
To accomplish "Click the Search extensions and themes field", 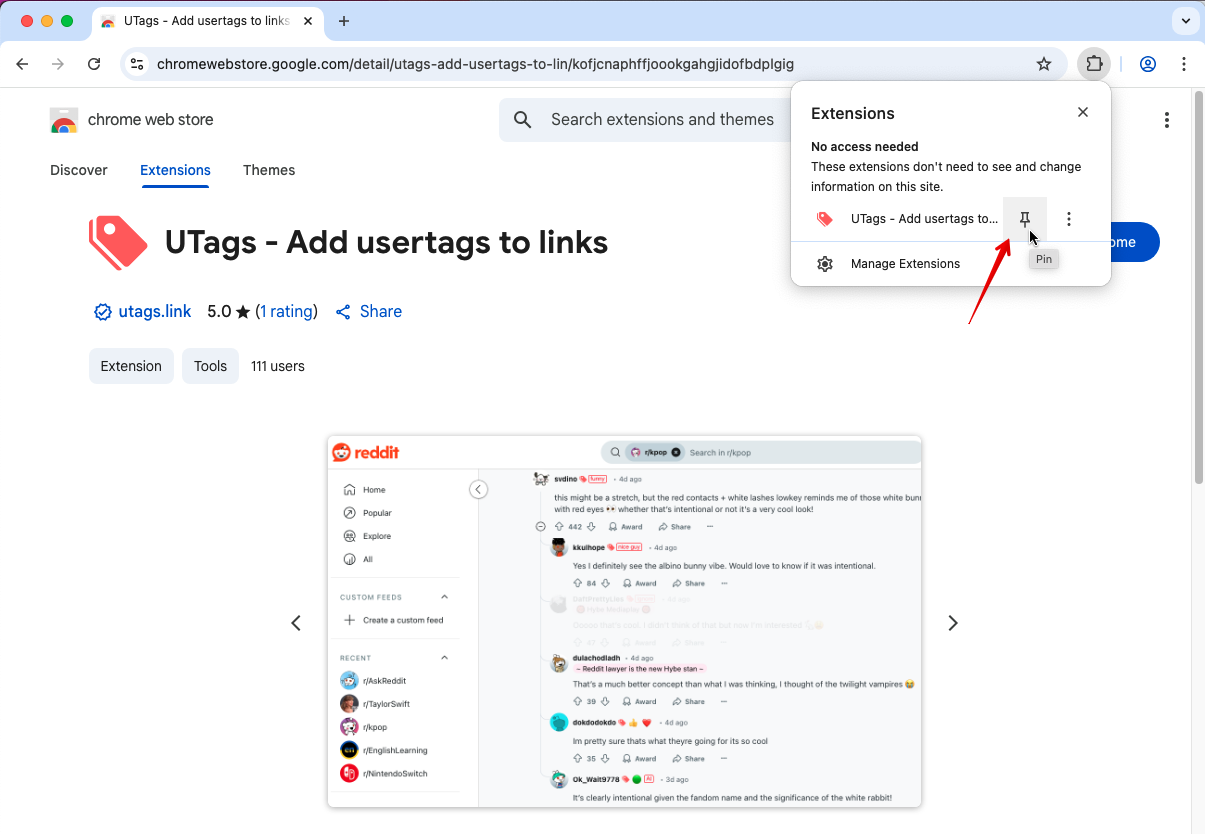I will point(661,120).
